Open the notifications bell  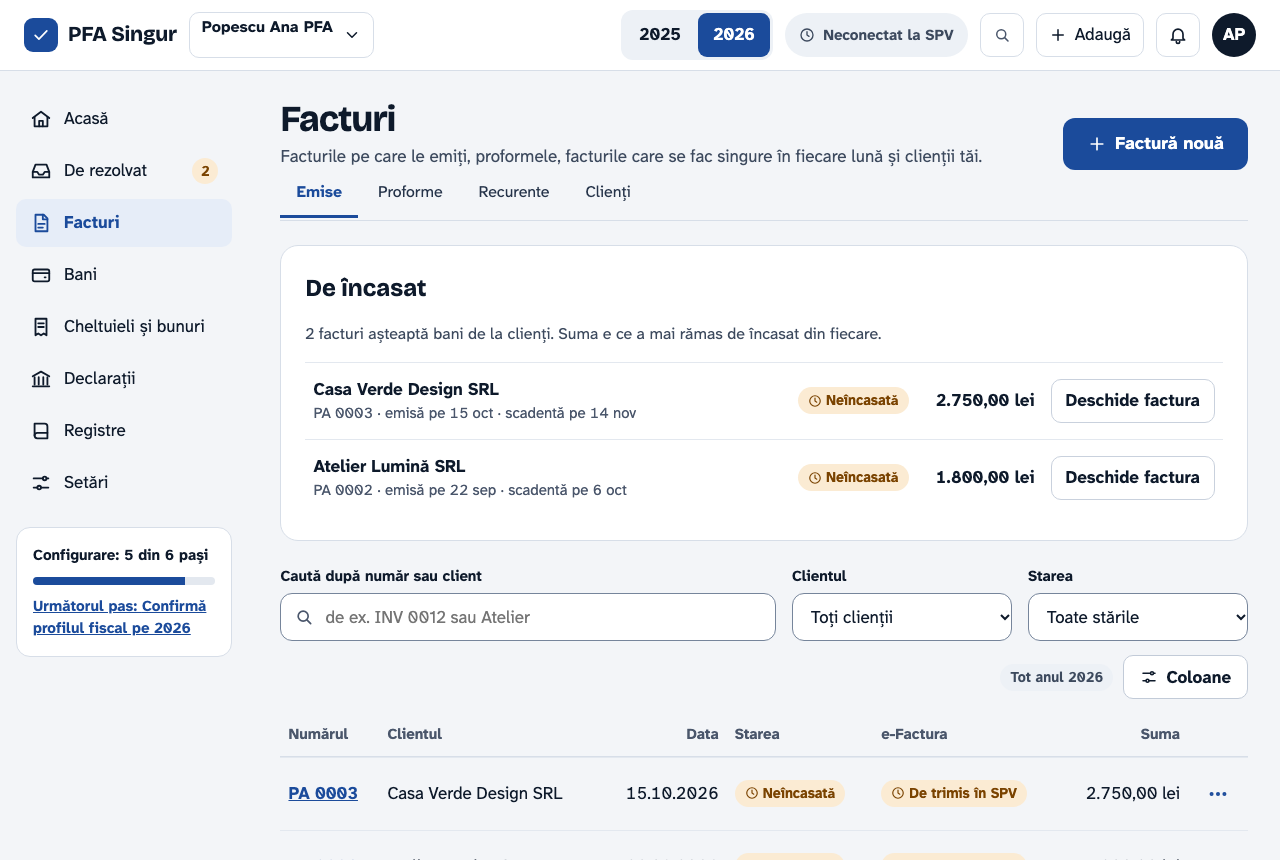(1178, 35)
